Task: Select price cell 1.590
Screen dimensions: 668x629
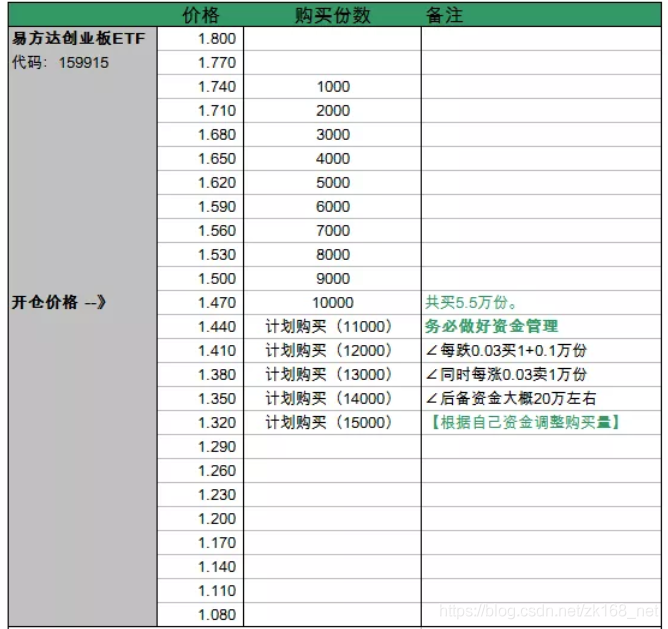Action: tap(200, 207)
